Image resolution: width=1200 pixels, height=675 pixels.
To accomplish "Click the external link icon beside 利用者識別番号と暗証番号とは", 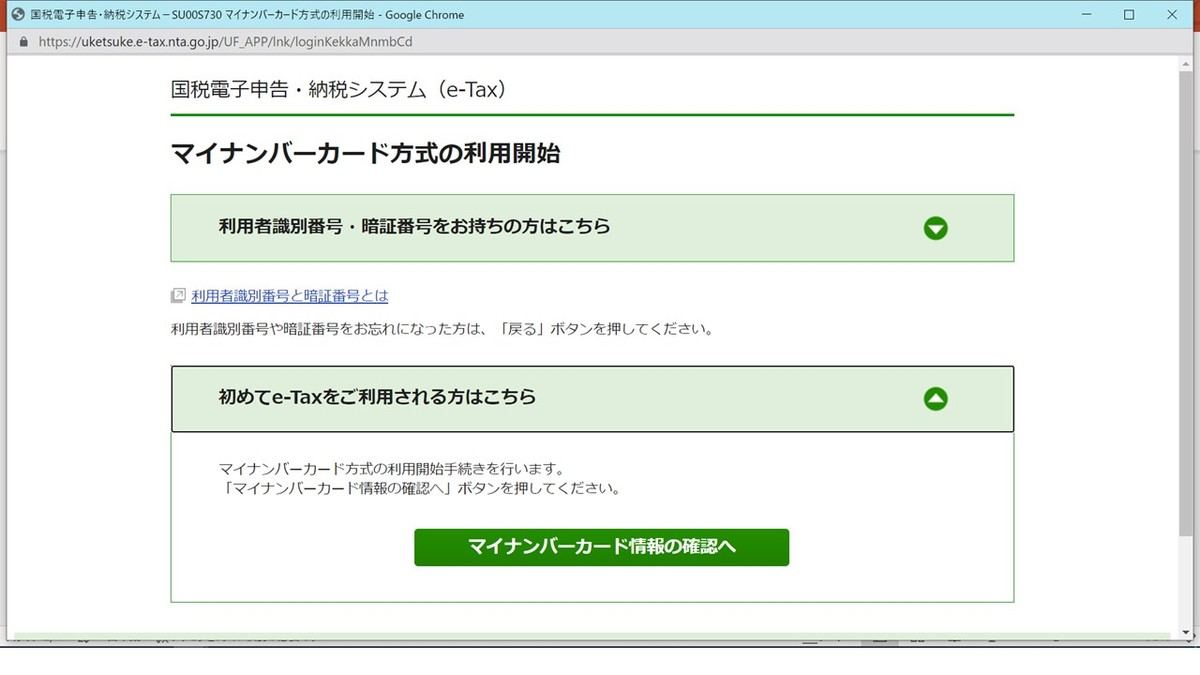I will click(178, 296).
